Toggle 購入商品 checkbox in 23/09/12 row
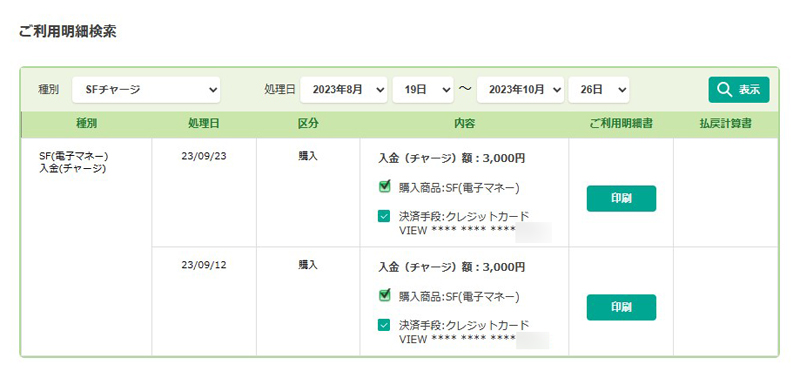The height and width of the screenshot is (378, 800). [385, 294]
